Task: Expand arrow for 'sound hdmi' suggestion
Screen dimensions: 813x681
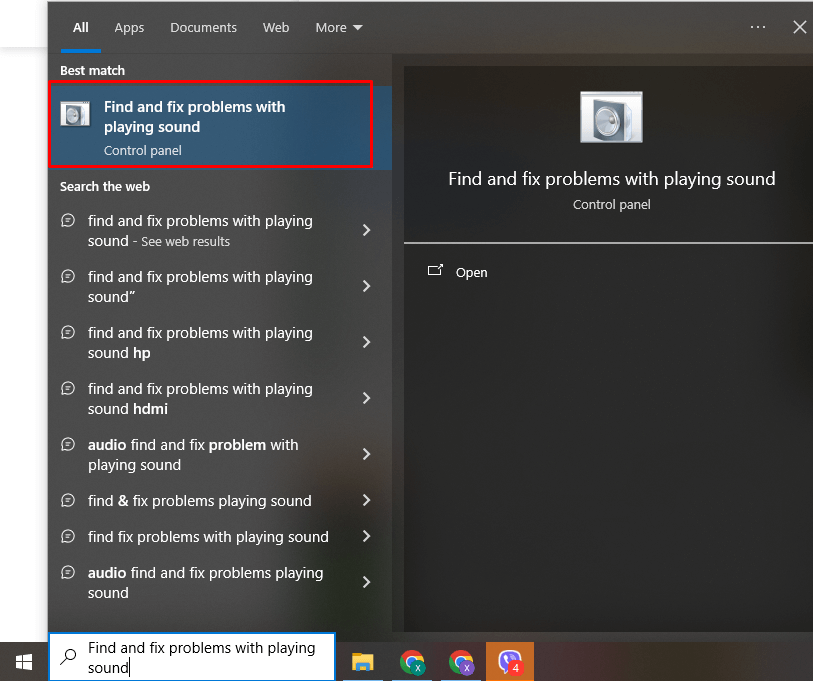Action: tap(367, 398)
